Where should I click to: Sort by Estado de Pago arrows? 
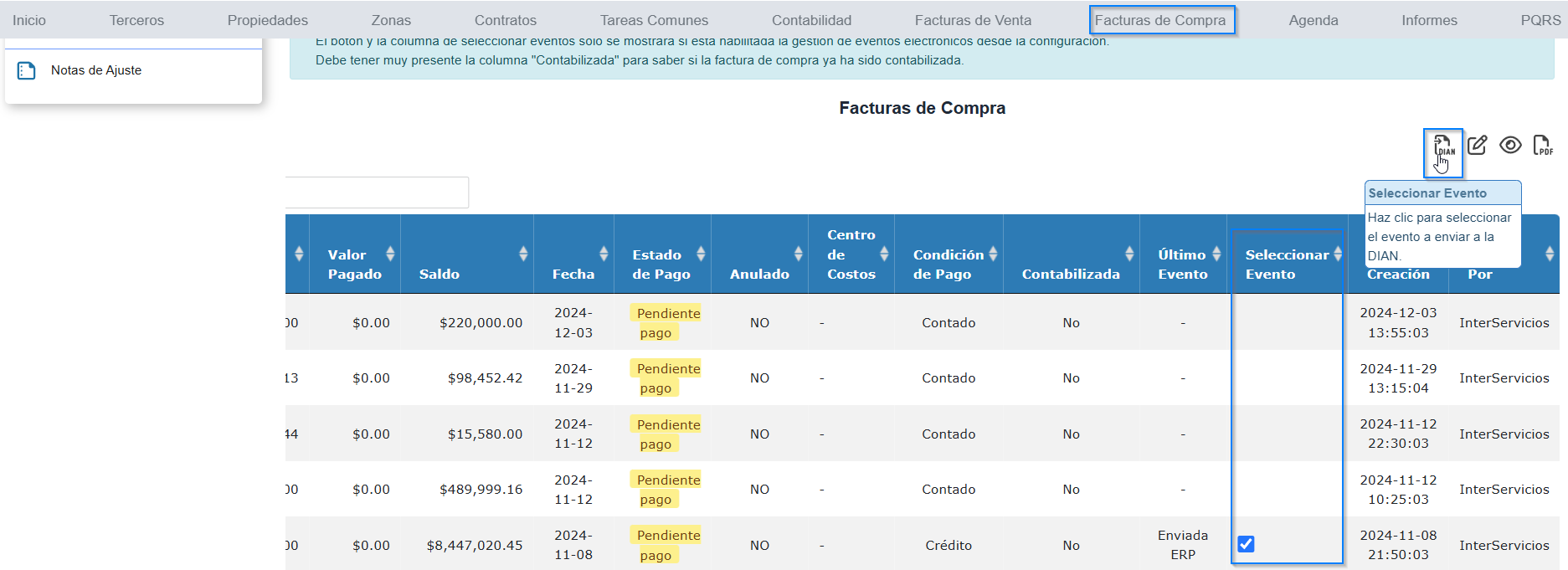point(701,254)
